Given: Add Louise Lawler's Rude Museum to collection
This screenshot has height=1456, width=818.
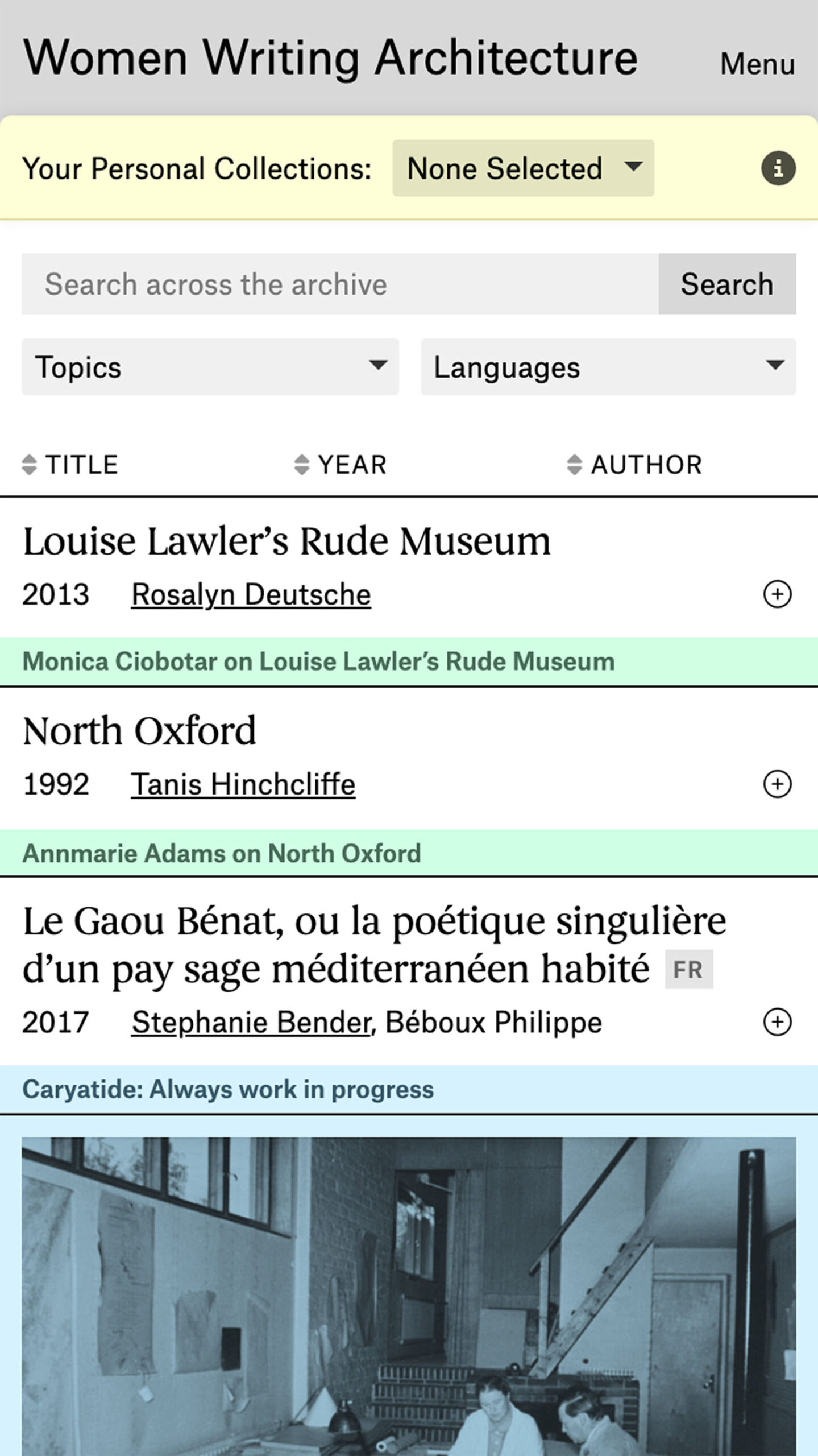Looking at the screenshot, I should 777,594.
